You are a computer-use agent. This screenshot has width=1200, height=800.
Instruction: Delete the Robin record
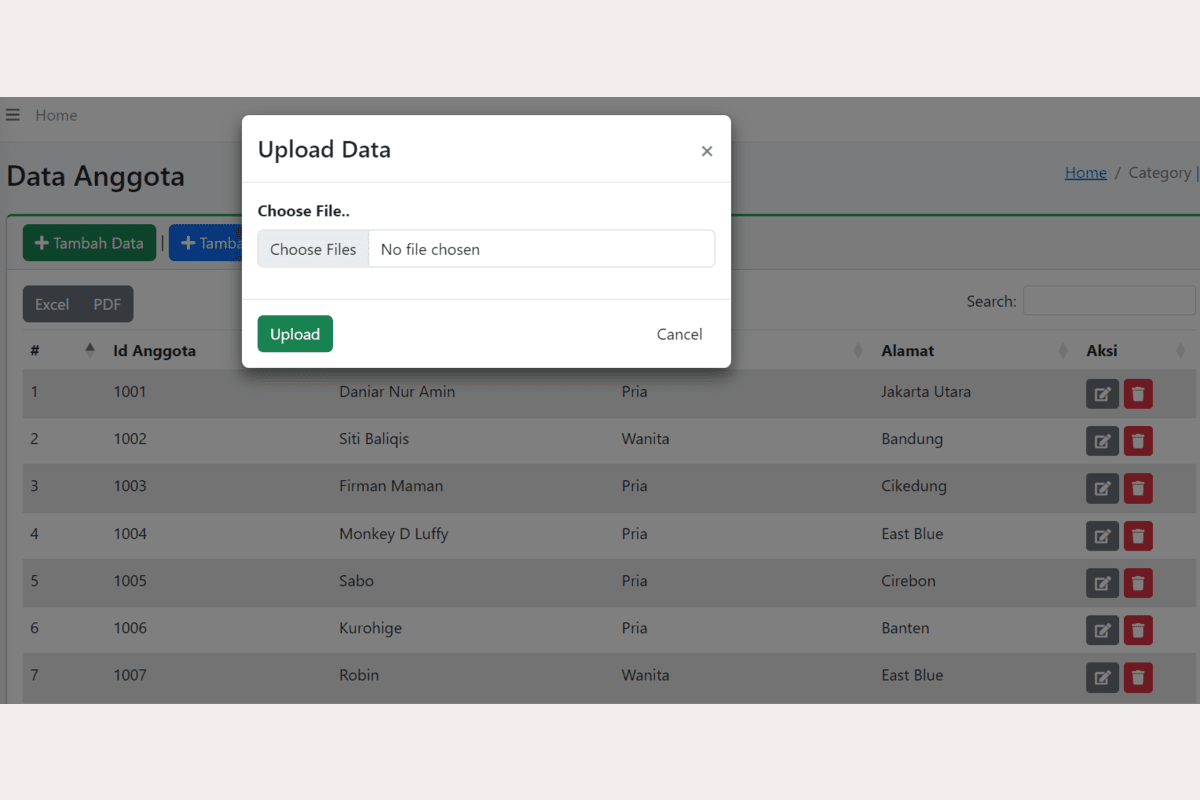click(1138, 678)
